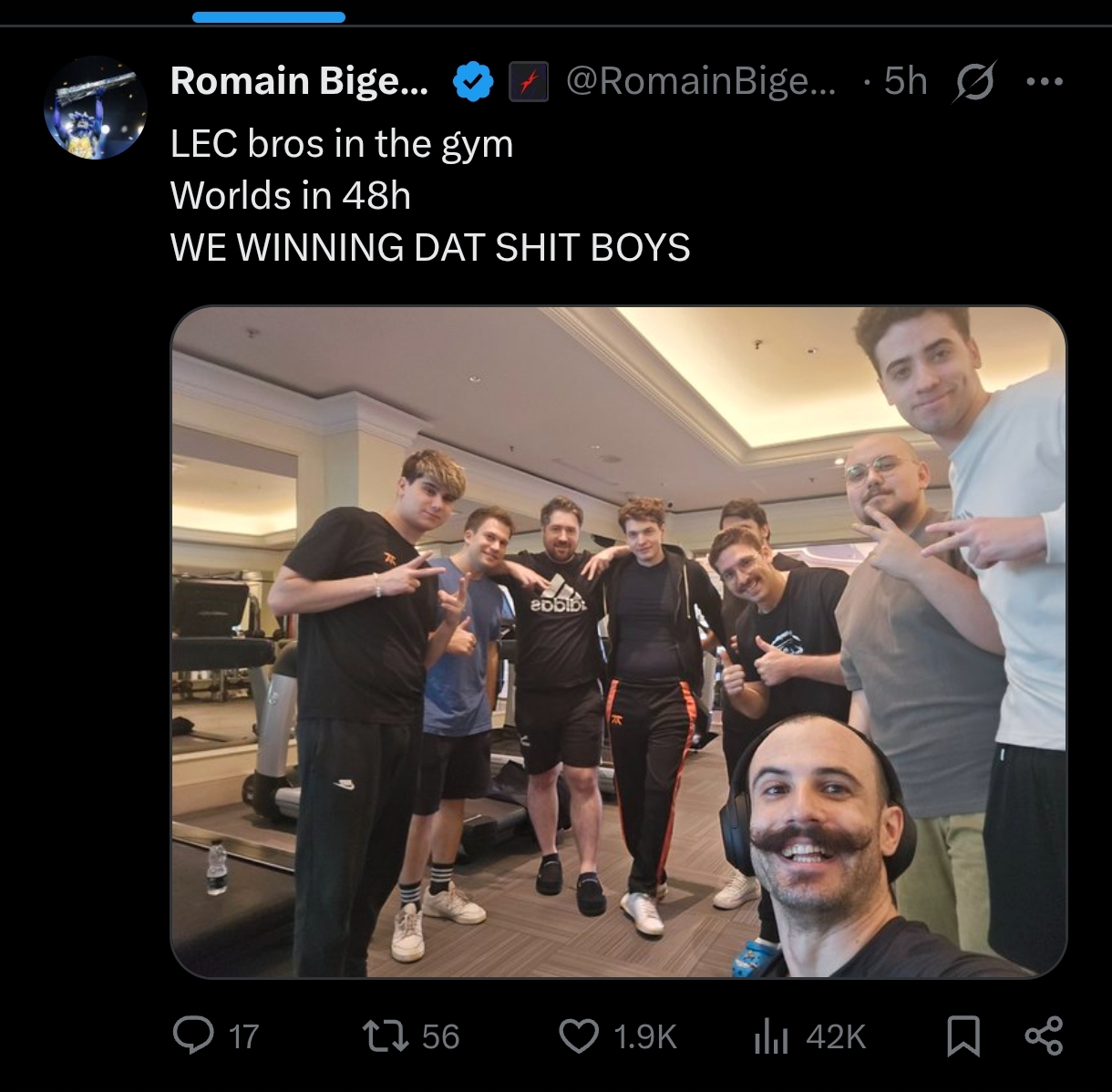Image resolution: width=1112 pixels, height=1092 pixels.
Task: Click the red lightning affiliate badge
Action: (x=528, y=82)
